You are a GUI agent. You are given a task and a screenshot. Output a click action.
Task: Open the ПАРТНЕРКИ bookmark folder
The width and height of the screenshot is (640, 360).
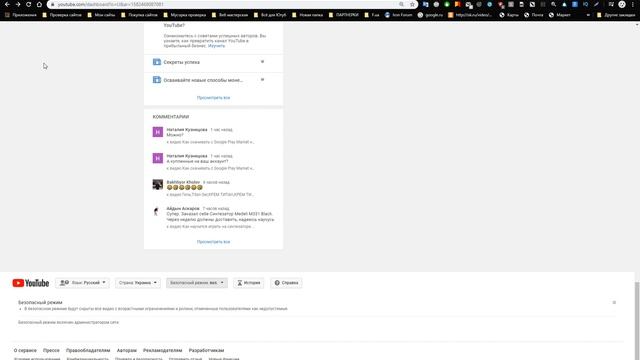[343, 15]
